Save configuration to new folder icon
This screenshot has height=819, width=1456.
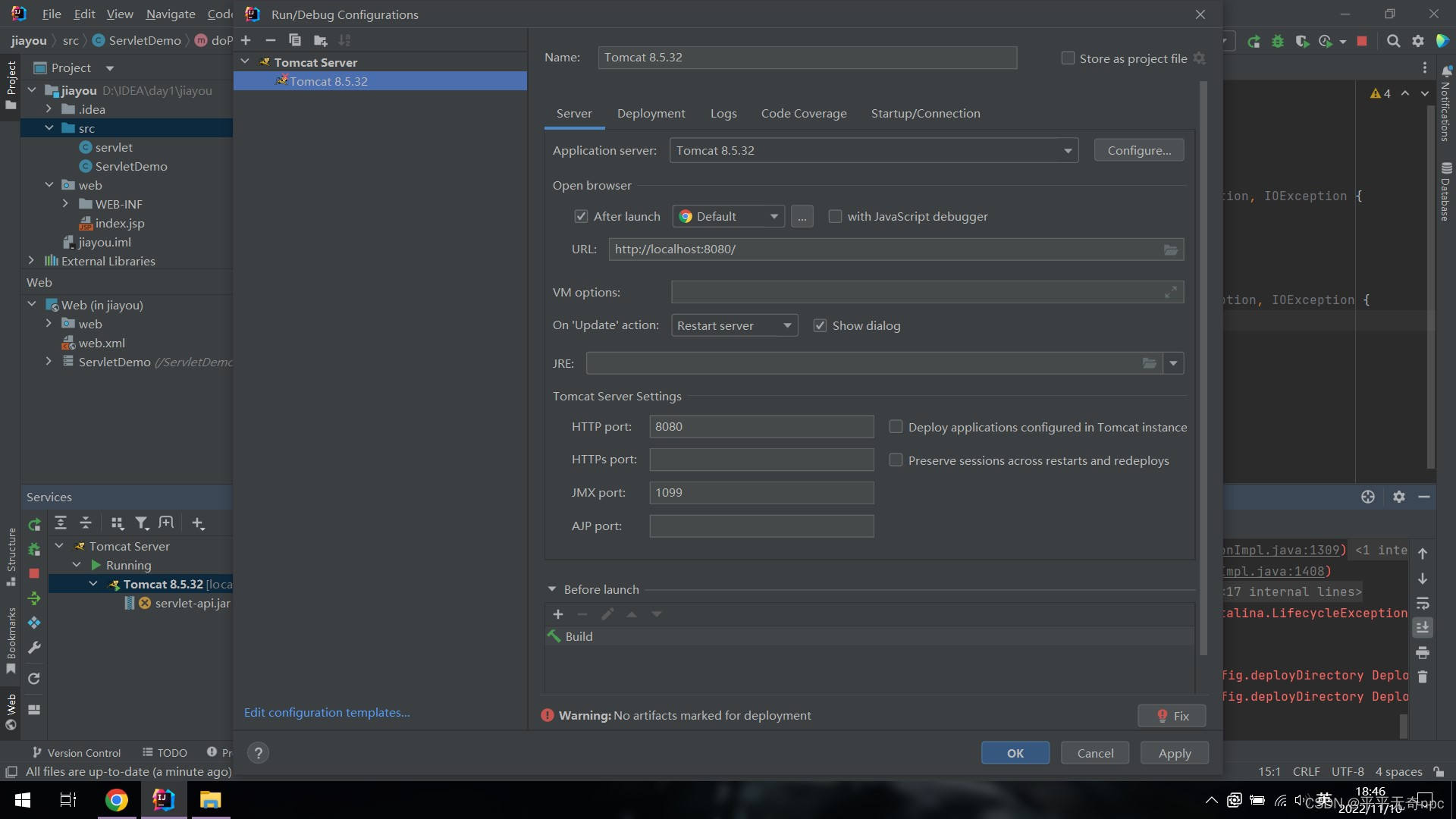(320, 40)
